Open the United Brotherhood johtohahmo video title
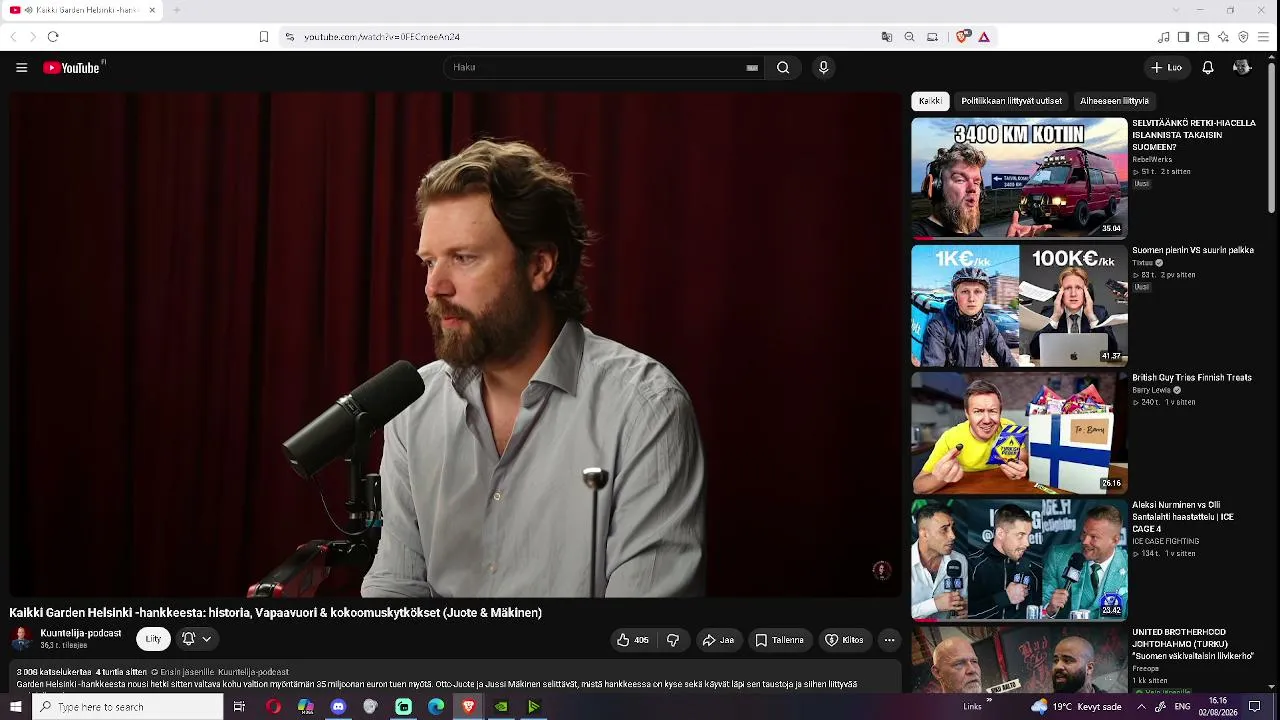Screen dimensions: 1280x720 [x=1193, y=644]
